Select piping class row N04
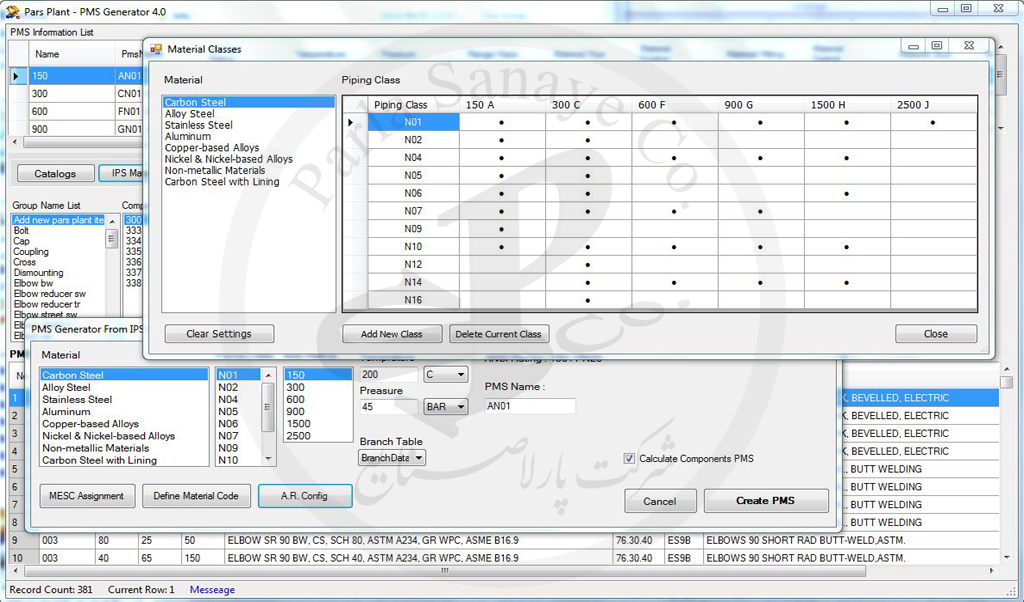Image resolution: width=1024 pixels, height=602 pixels. click(413, 157)
